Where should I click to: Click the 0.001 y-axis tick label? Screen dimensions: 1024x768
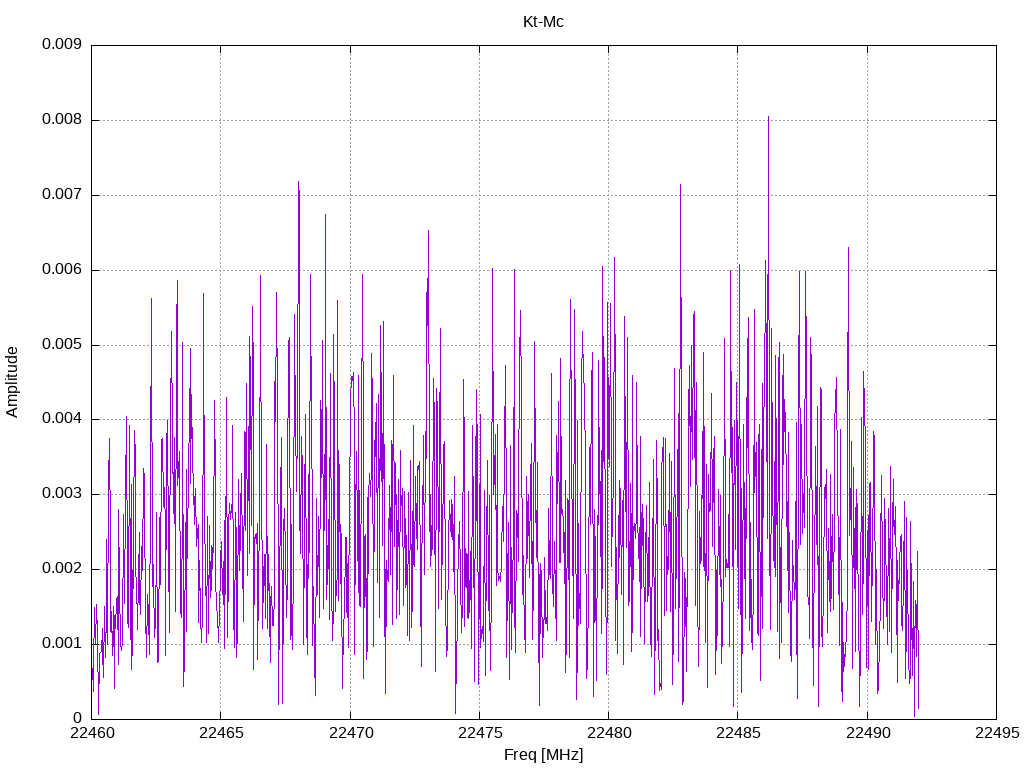click(61, 643)
